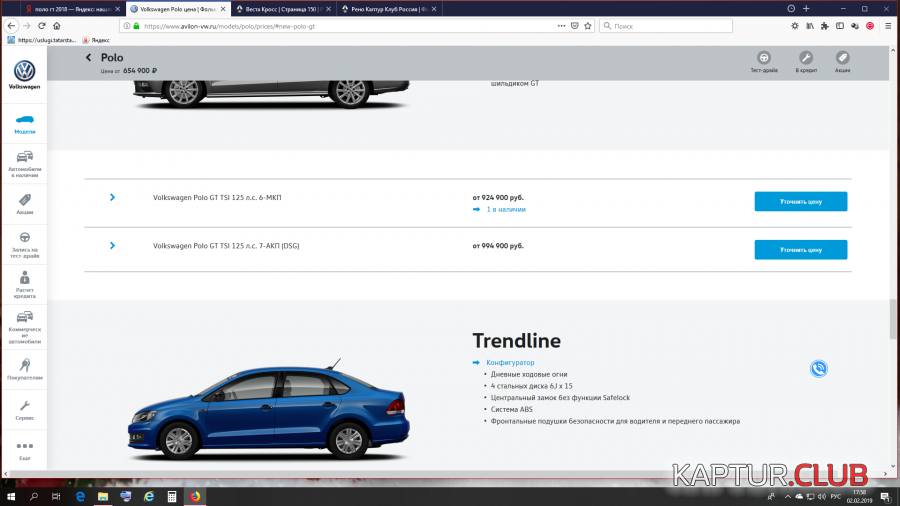Click the vertical page scrollbar thumb

pyautogui.click(x=893, y=318)
